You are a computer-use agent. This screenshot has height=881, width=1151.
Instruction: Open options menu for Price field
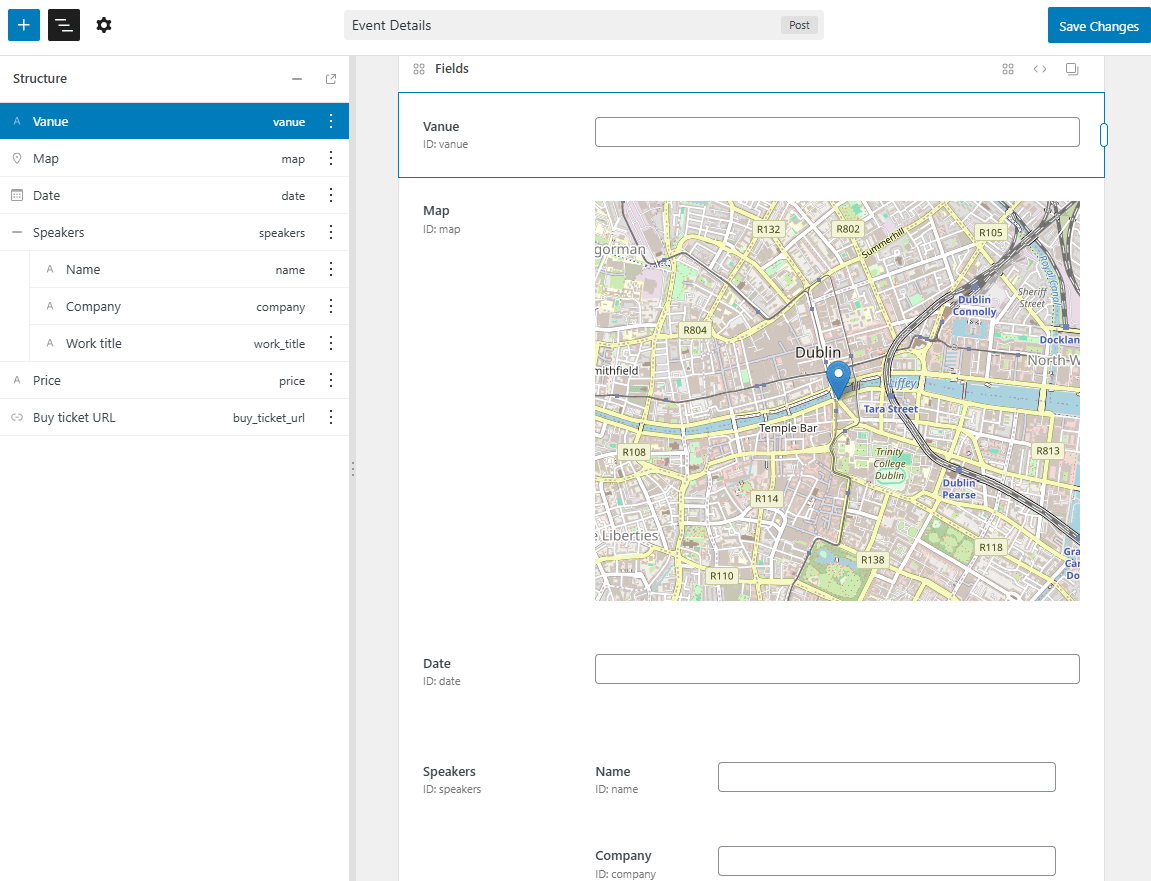tap(331, 380)
